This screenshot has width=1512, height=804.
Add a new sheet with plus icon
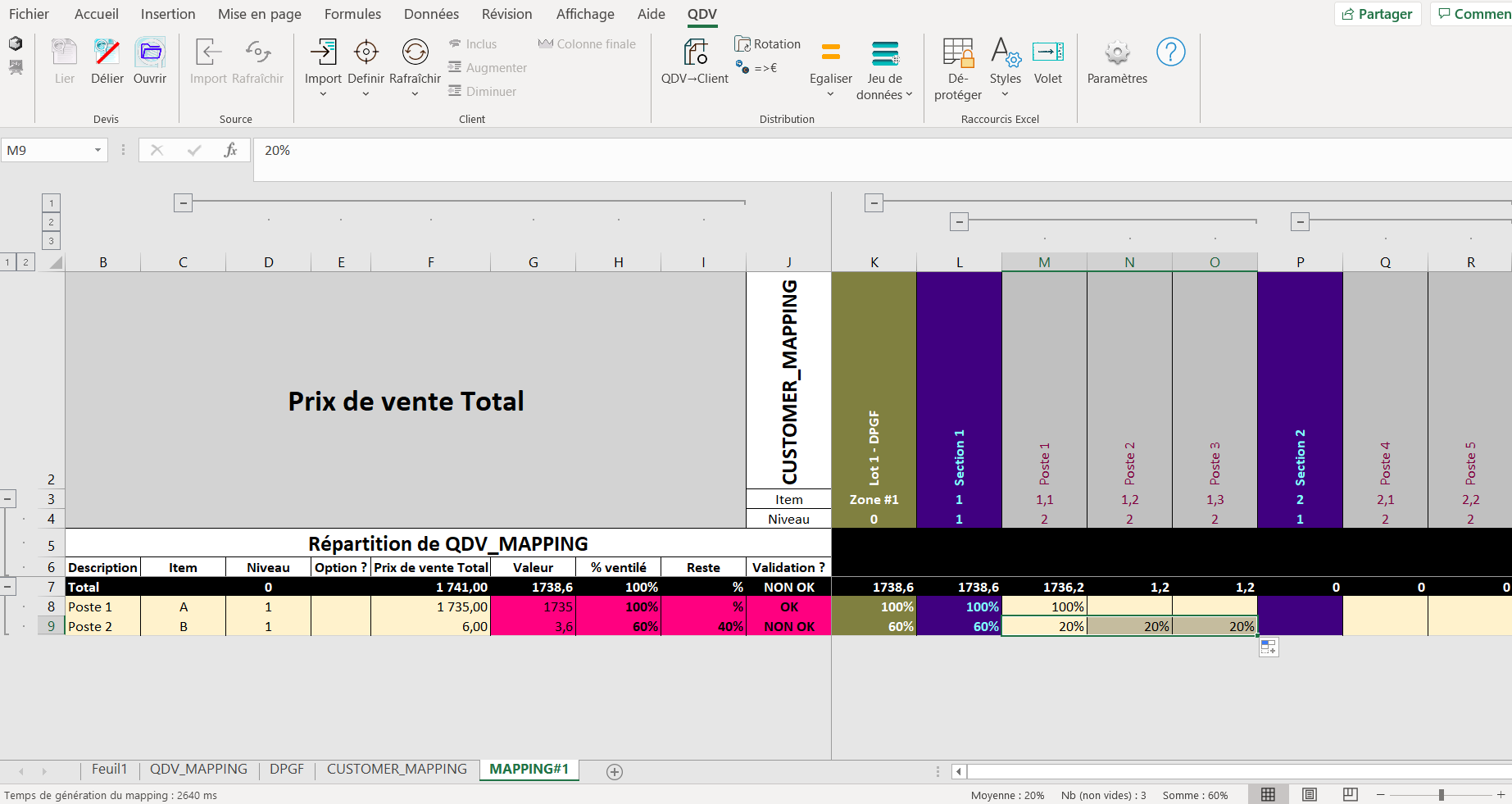click(x=615, y=771)
